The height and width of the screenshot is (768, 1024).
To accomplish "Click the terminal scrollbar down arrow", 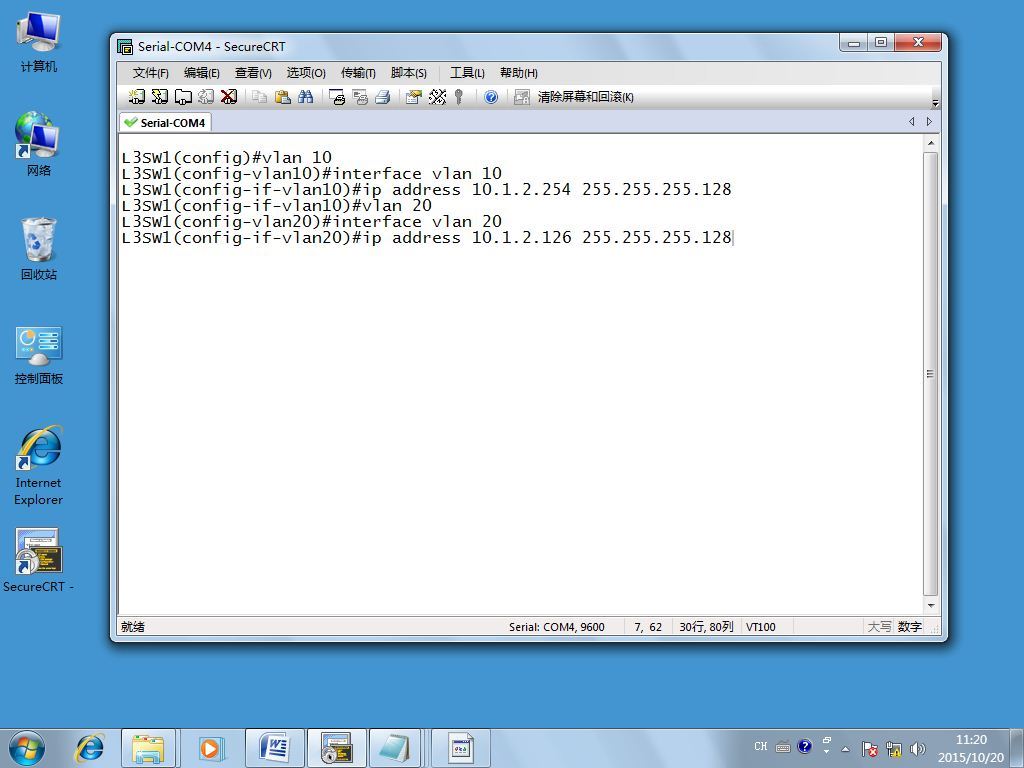I will 931,605.
